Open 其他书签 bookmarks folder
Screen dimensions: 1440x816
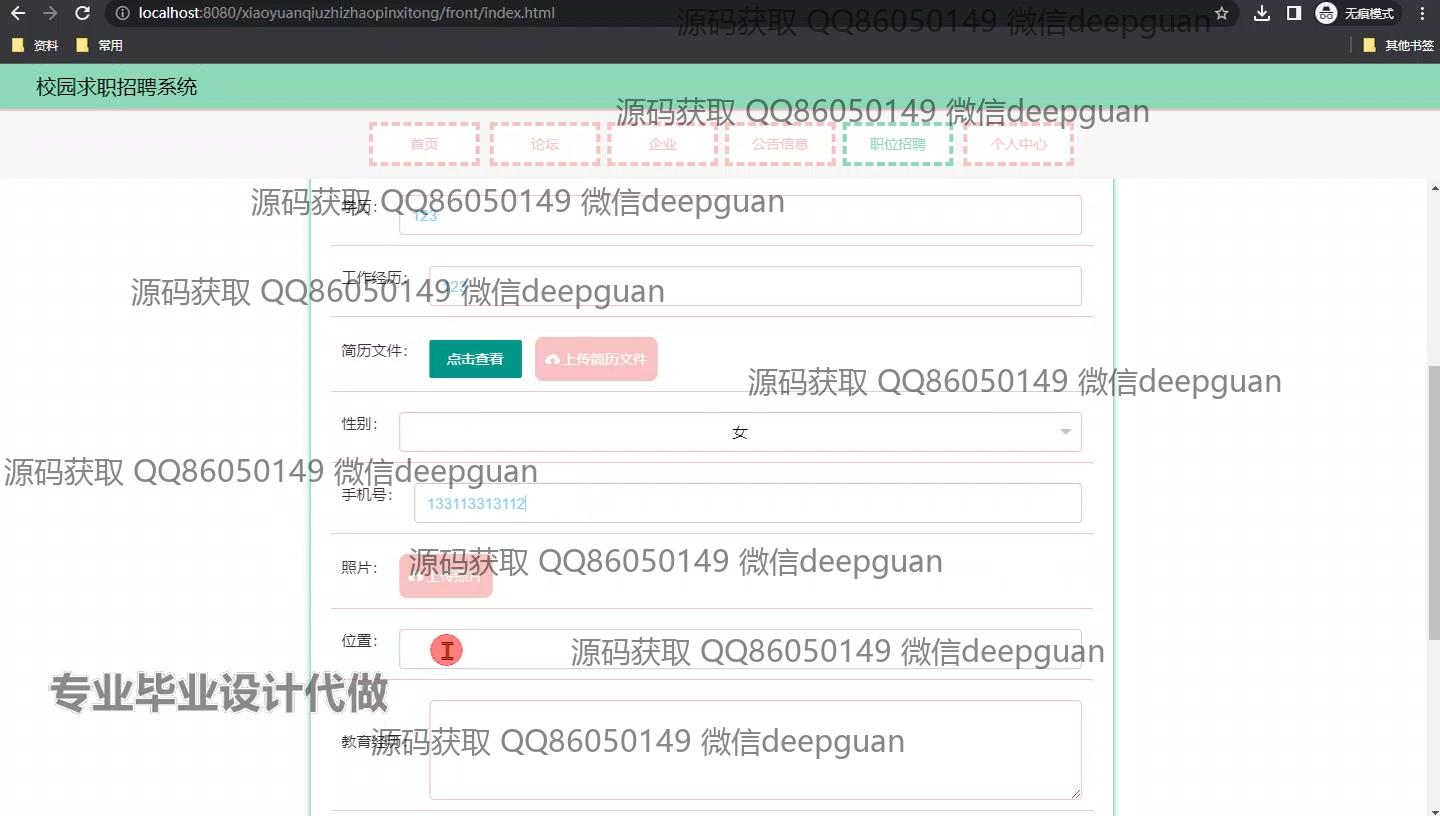1398,45
